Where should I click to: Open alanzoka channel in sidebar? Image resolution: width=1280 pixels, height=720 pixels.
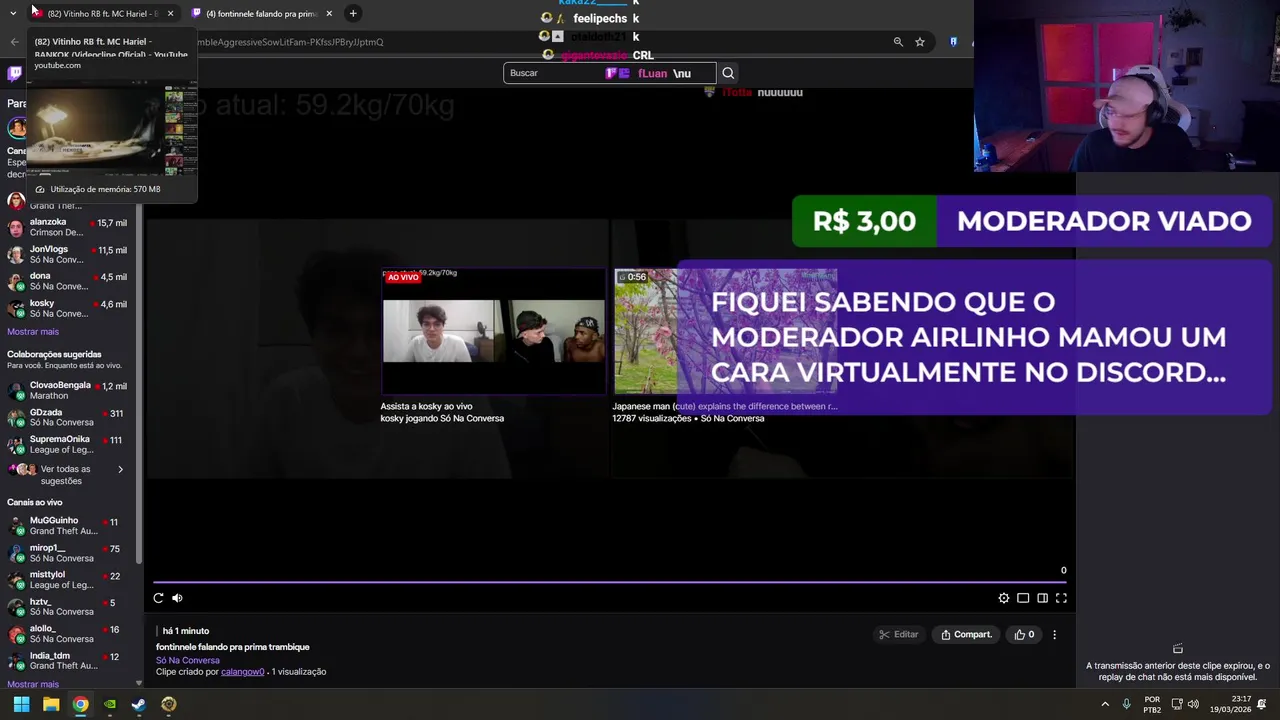coord(70,227)
